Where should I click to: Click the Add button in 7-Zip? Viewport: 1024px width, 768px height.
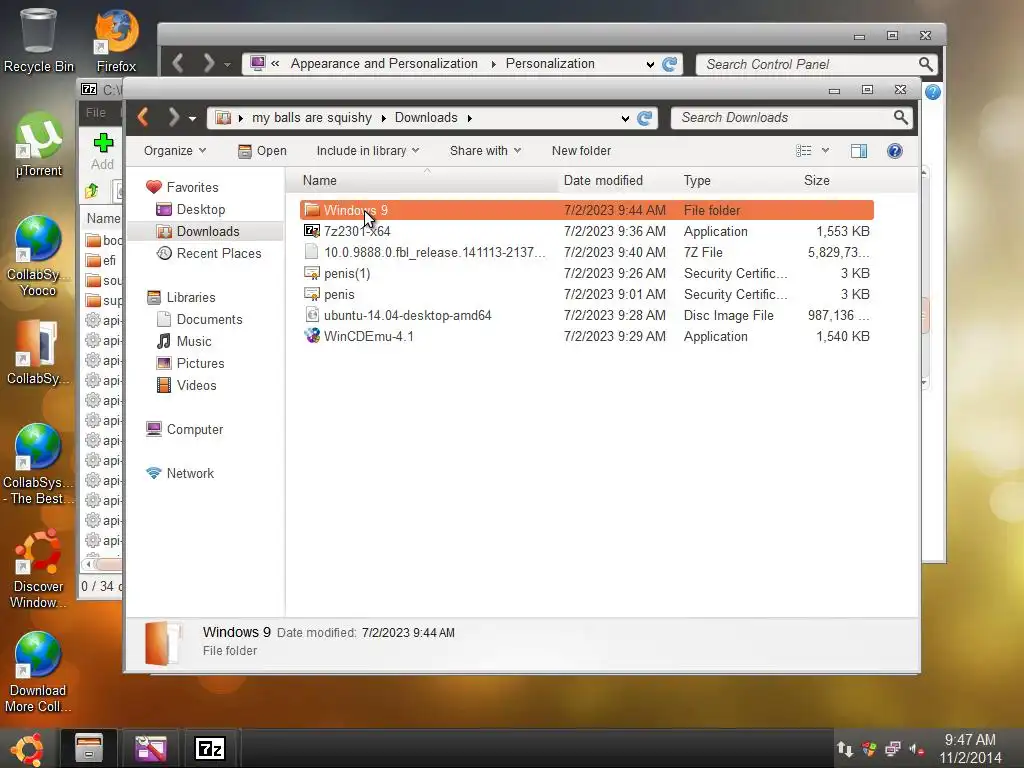pos(103,152)
